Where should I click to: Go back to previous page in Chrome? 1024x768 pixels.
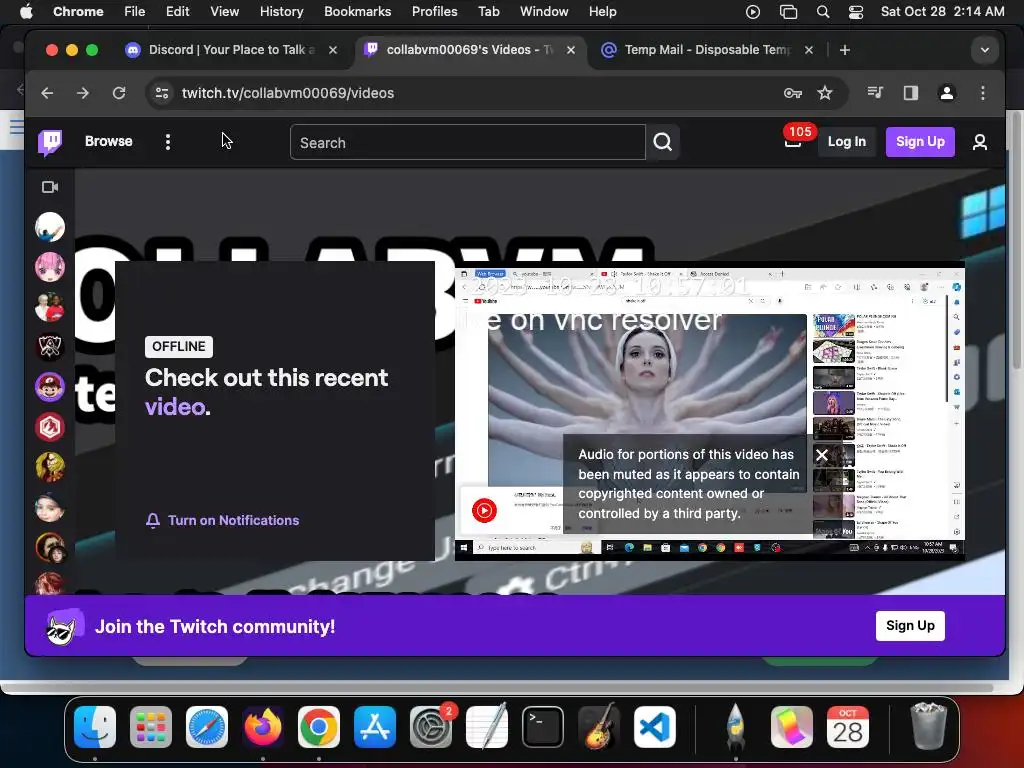coord(47,93)
